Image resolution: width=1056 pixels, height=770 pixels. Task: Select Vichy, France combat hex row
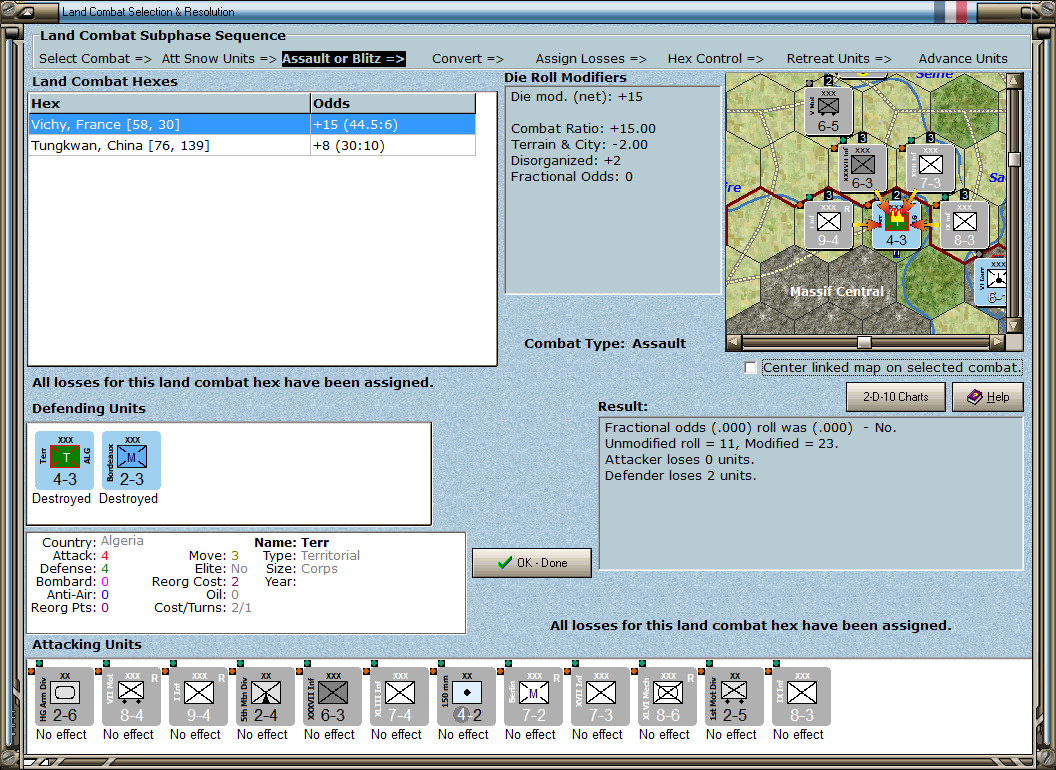pos(253,125)
